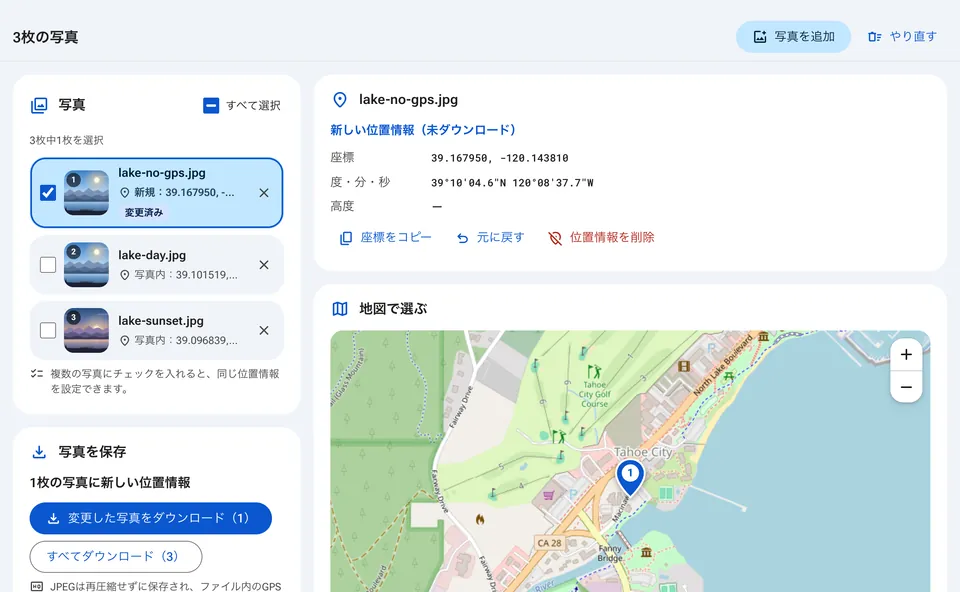This screenshot has width=960, height=592.
Task: Uncheck the lake-no-gps.jpg checkbox
Action: click(x=48, y=193)
